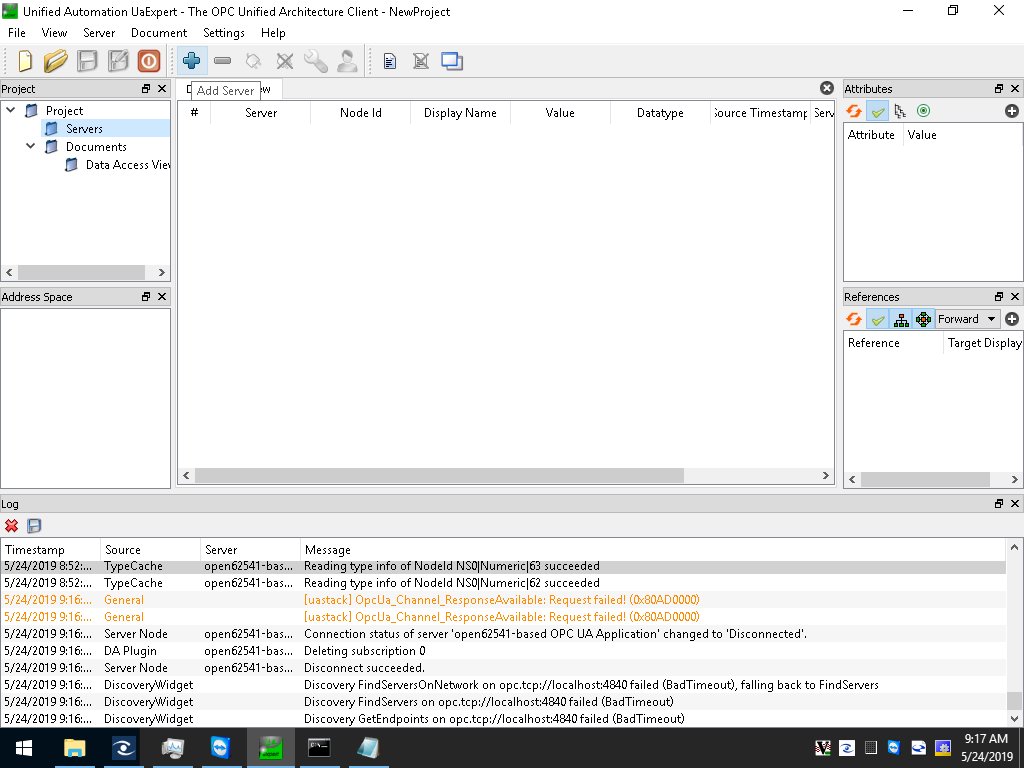Click the green circle target icon in Attributes
Screen dimensions: 1024x768
(x=923, y=111)
